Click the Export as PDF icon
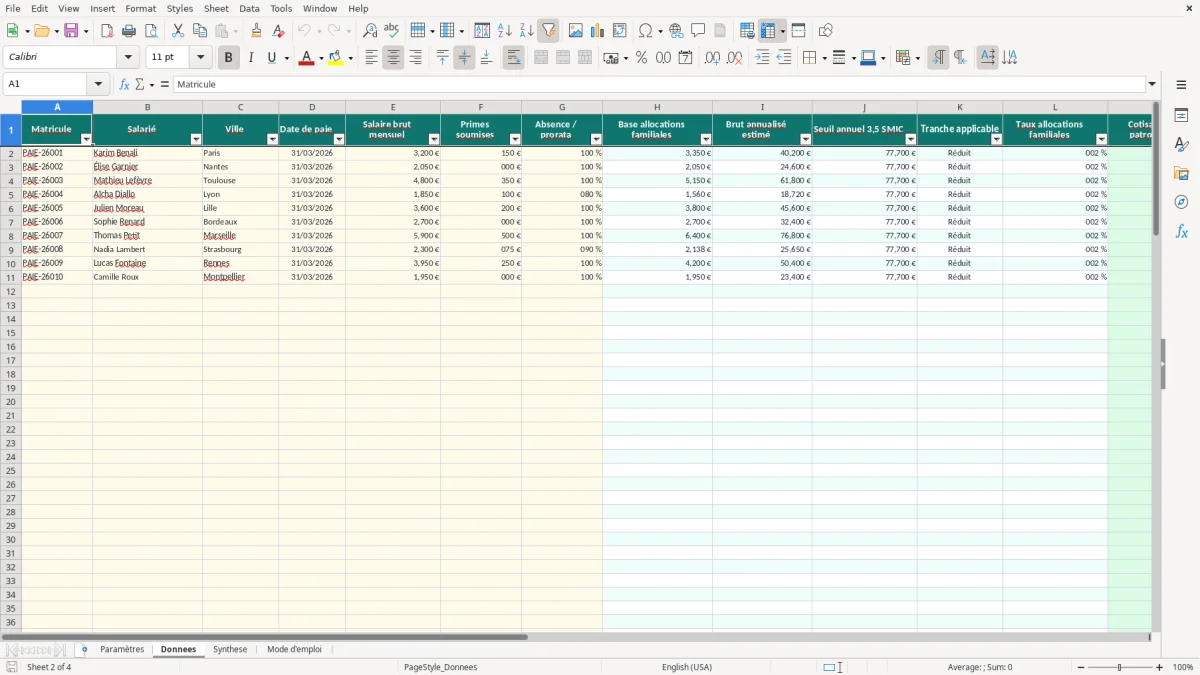Viewport: 1200px width, 675px height. pyautogui.click(x=107, y=31)
